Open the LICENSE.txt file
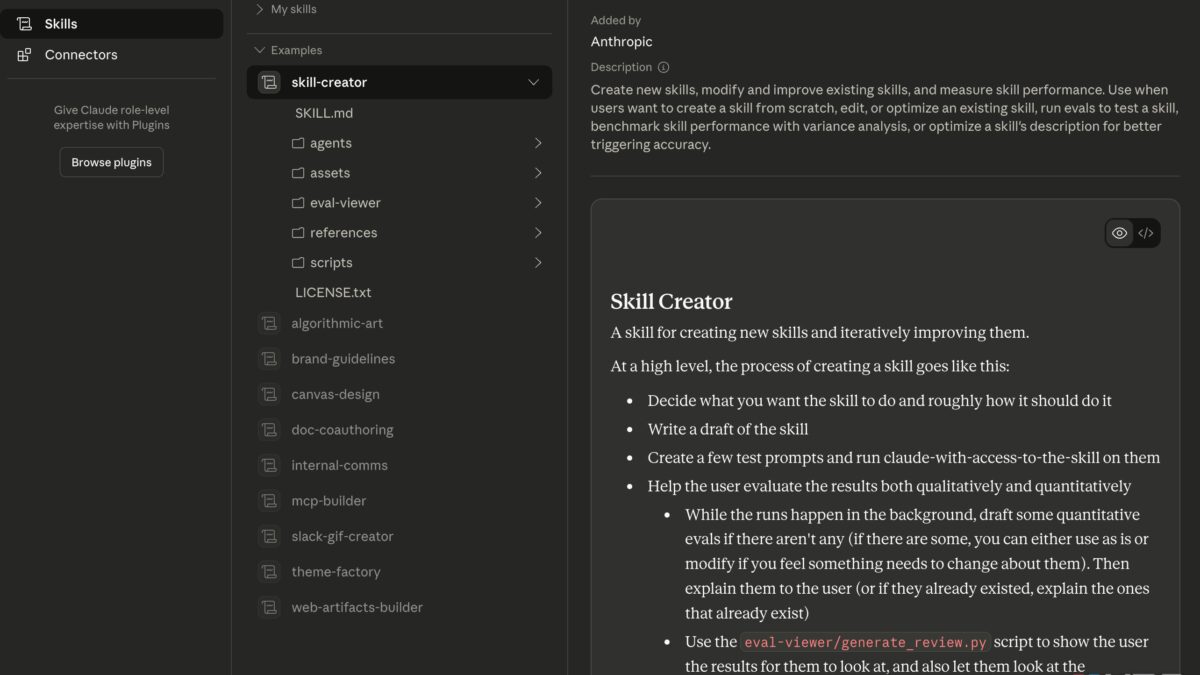 tap(333, 293)
